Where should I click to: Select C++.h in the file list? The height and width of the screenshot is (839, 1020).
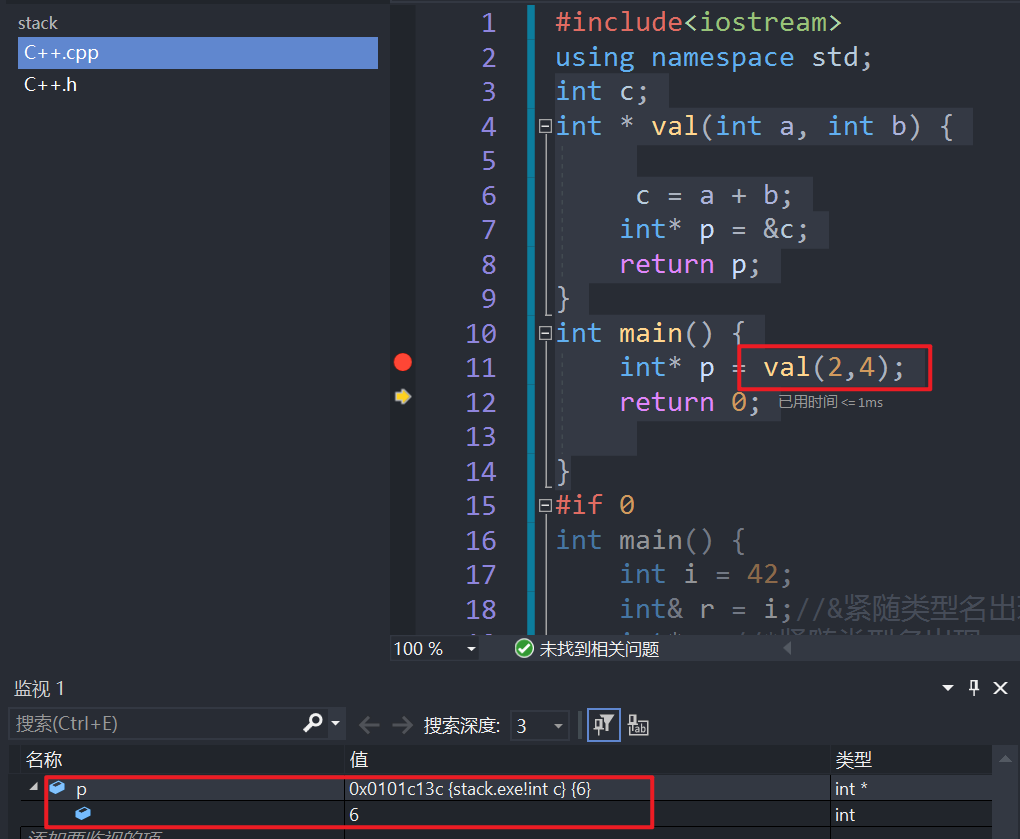tap(51, 85)
